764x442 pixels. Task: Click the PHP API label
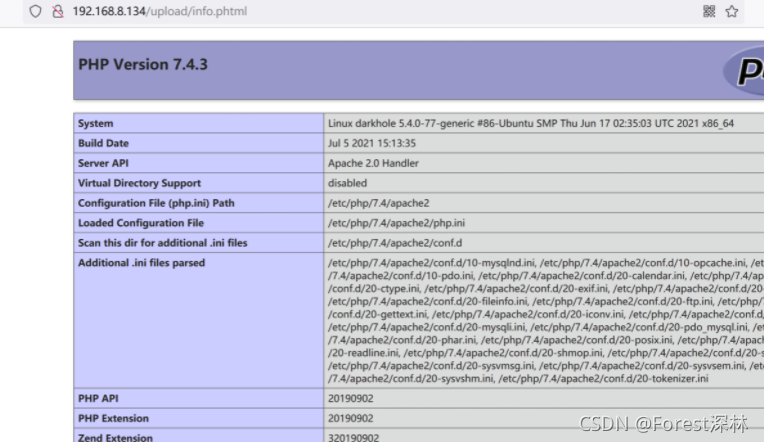coord(98,399)
